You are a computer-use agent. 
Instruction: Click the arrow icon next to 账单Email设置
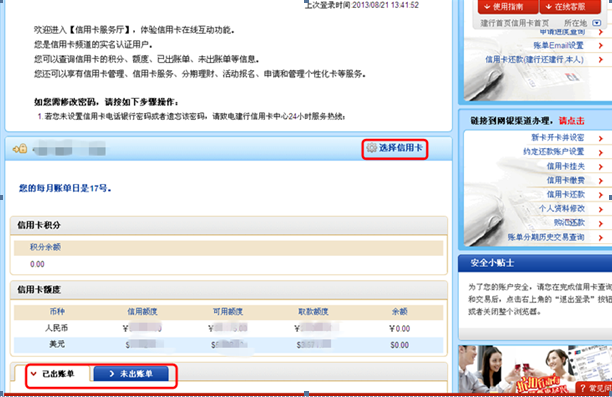[x=601, y=46]
